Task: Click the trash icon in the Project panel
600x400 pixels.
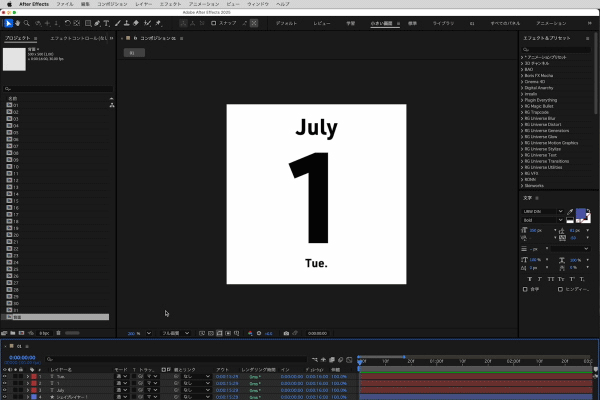Action: coord(59,333)
